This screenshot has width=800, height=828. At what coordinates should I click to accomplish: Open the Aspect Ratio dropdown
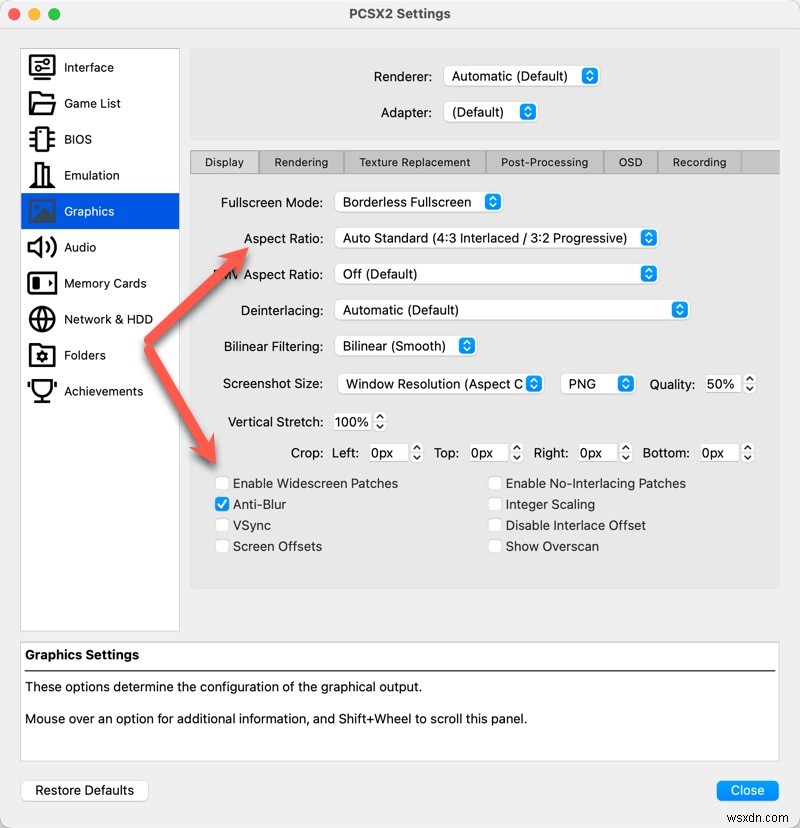pyautogui.click(x=496, y=238)
